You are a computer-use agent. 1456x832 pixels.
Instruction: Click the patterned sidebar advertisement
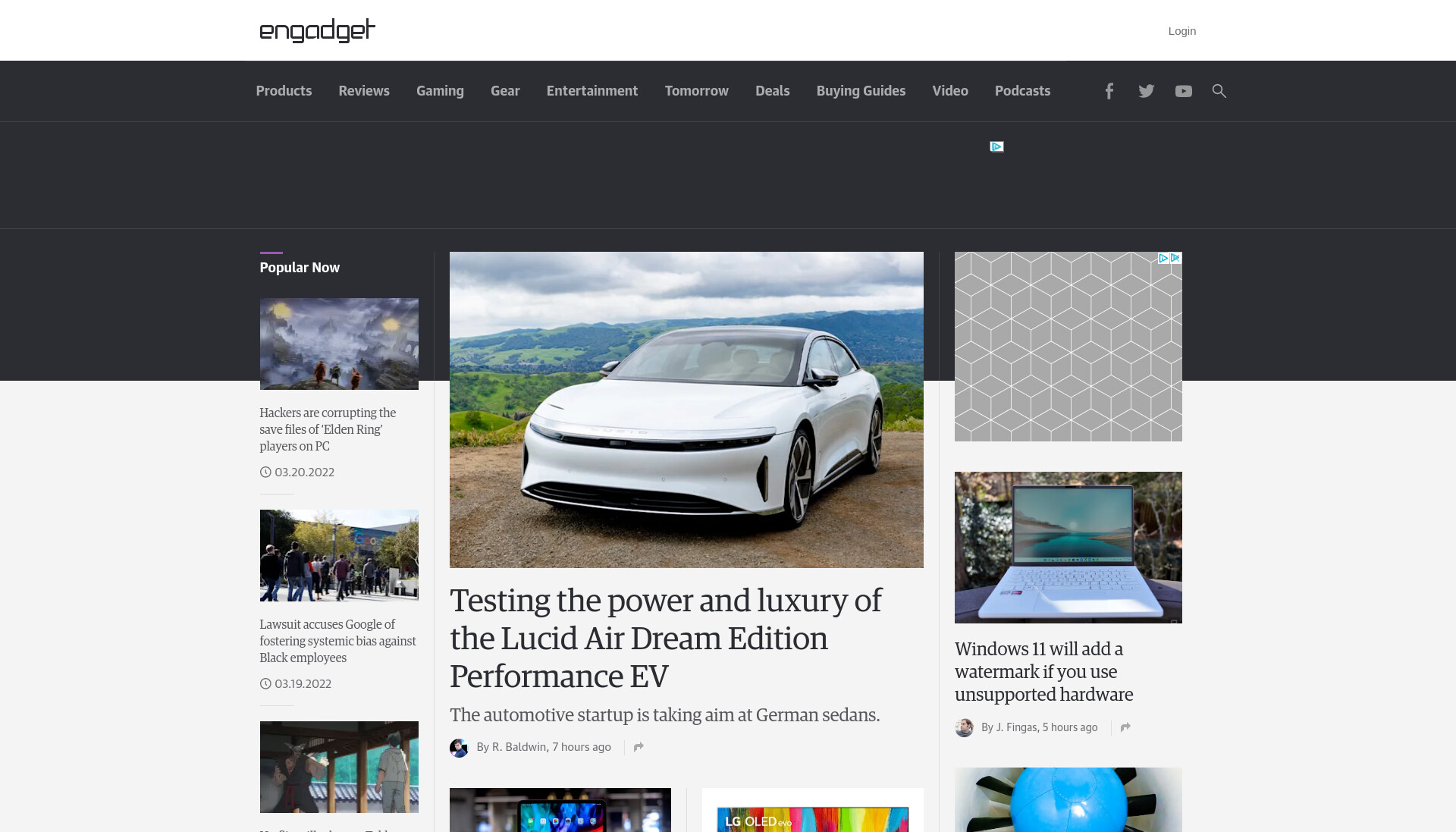(1068, 347)
